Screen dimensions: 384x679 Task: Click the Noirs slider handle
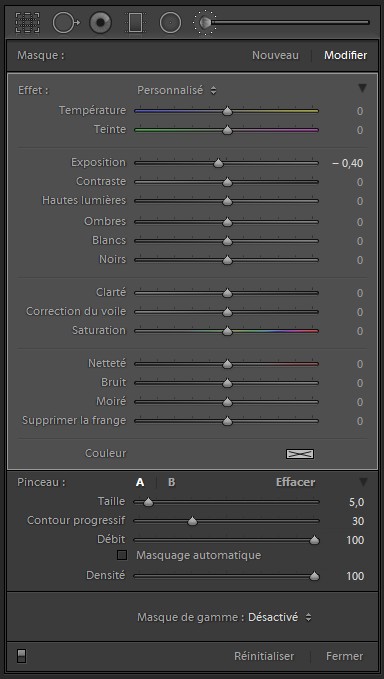point(227,261)
